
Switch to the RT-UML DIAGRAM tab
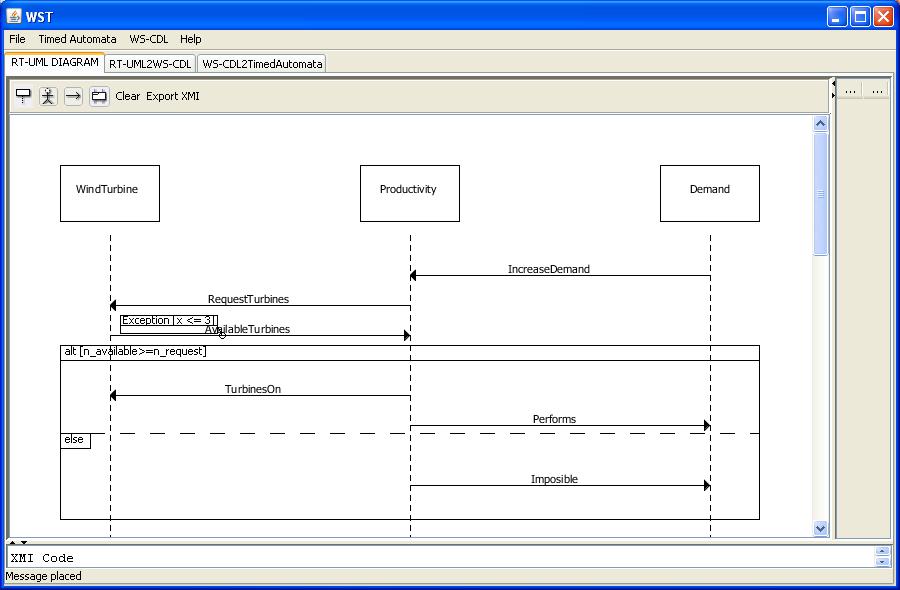pos(55,63)
